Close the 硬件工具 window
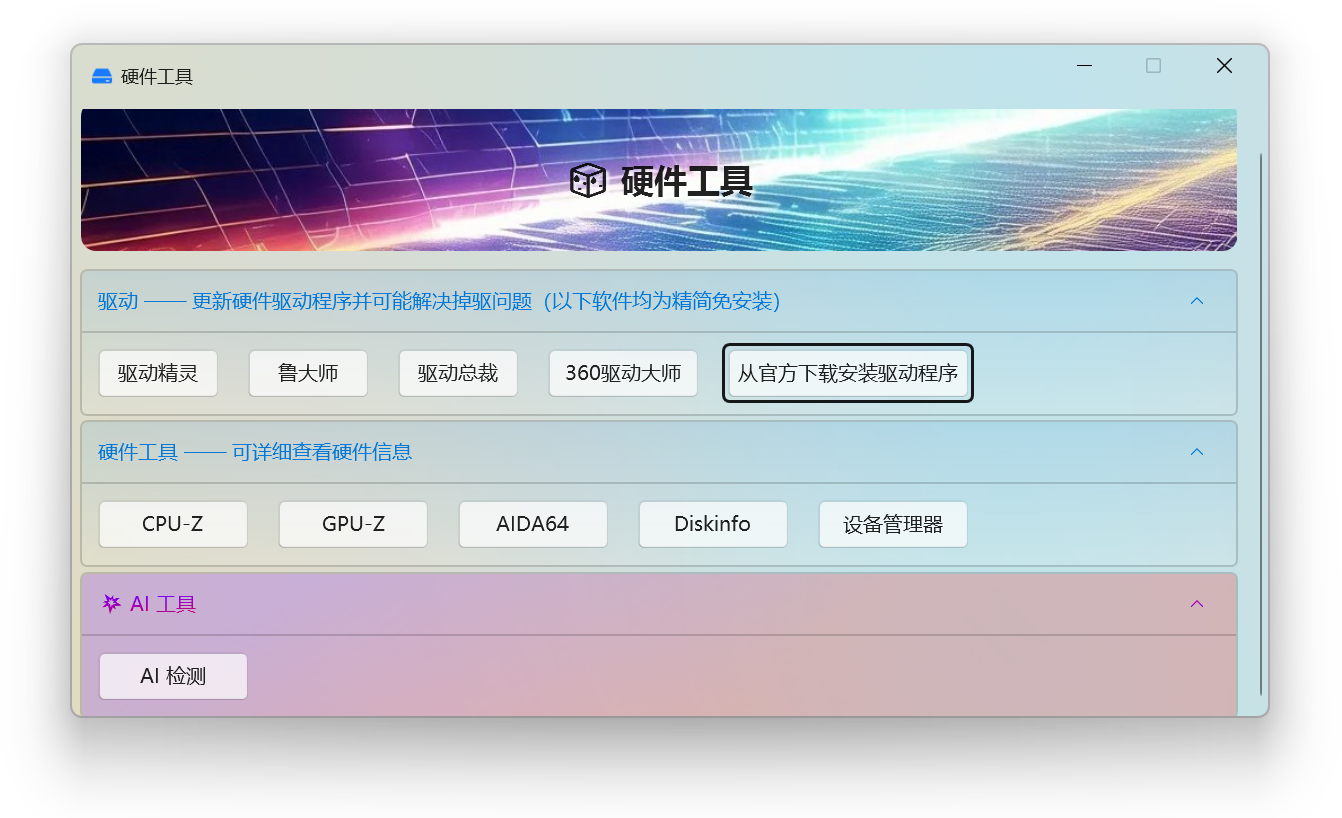This screenshot has height=818, width=1342. pyautogui.click(x=1224, y=66)
